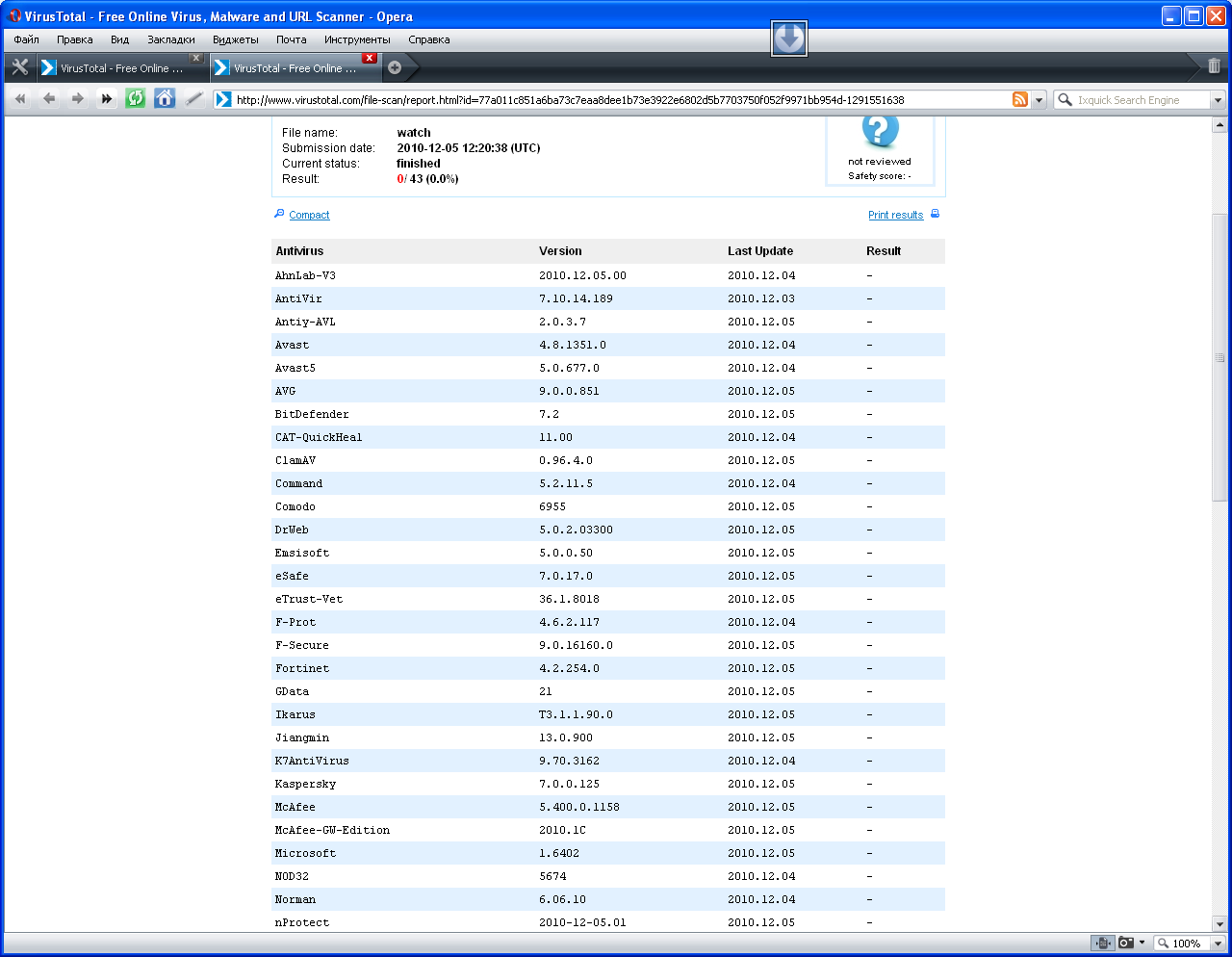Open the Справка menu
The width and height of the screenshot is (1232, 957).
pyautogui.click(x=429, y=39)
